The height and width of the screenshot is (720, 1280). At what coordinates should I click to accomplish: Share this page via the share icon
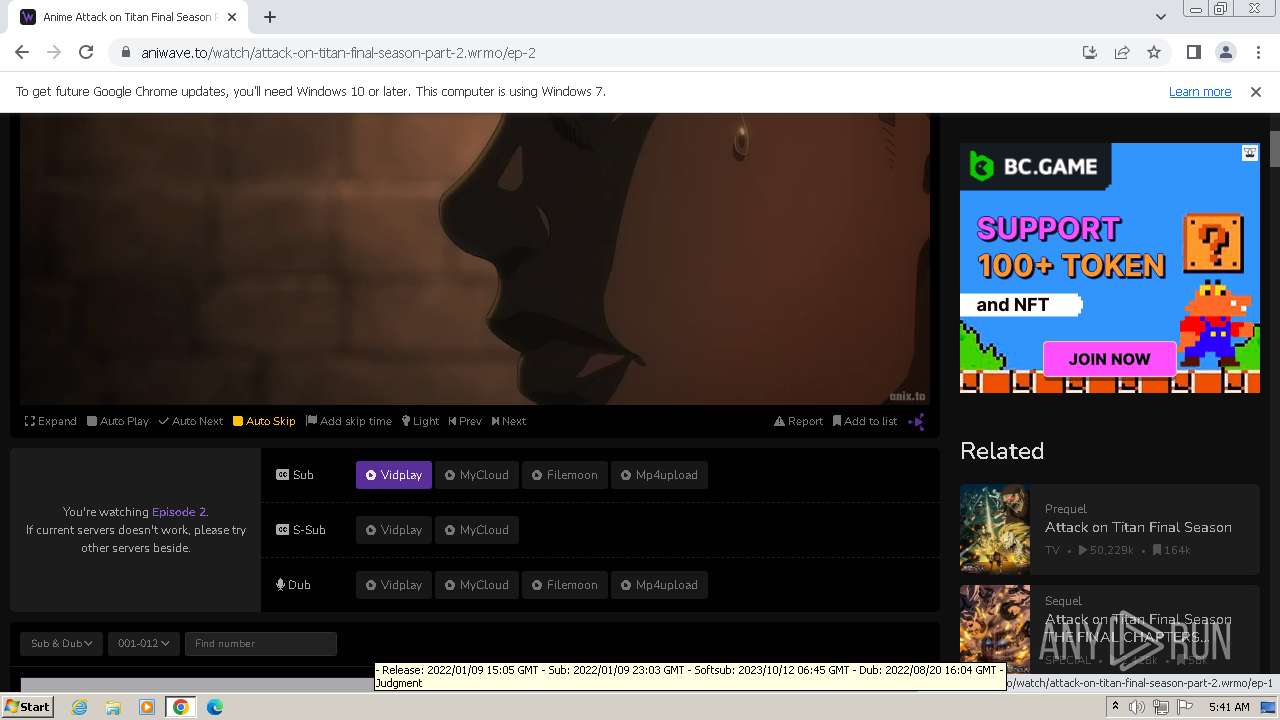[1122, 52]
